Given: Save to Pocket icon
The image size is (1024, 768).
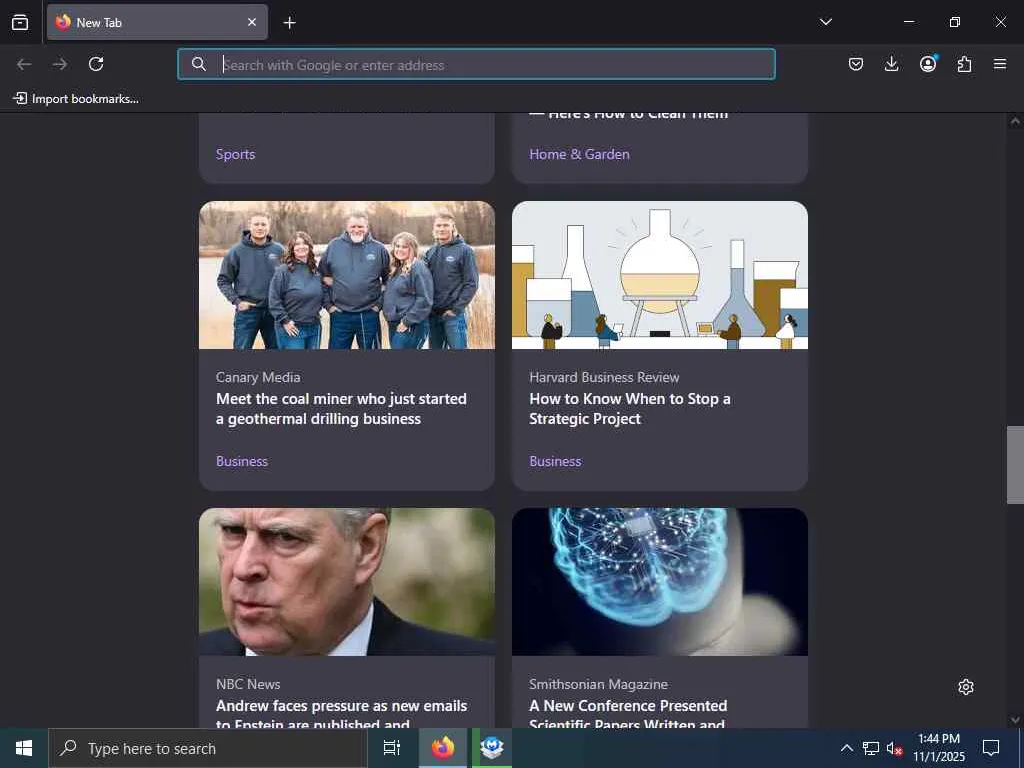Looking at the screenshot, I should click(x=856, y=64).
